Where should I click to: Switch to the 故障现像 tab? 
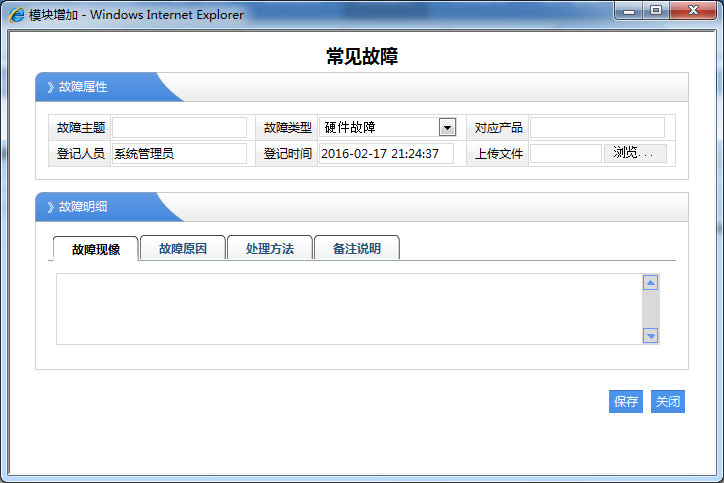point(96,249)
